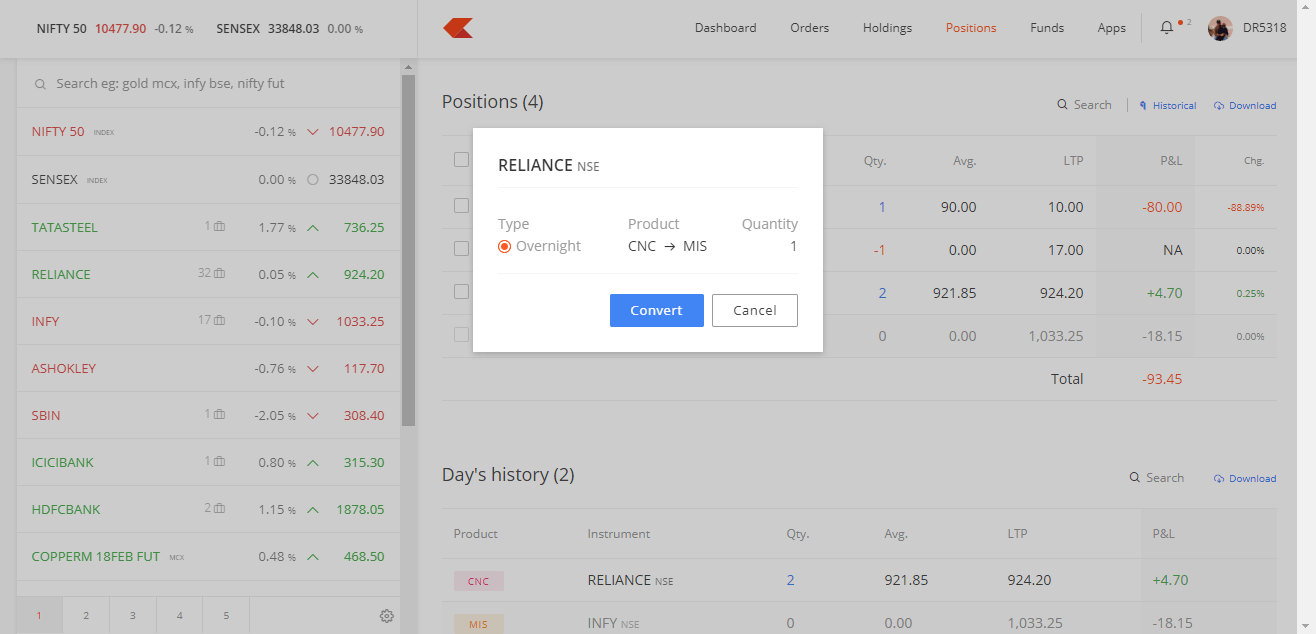Image resolution: width=1316 pixels, height=634 pixels.
Task: Switch to watchlist tab 4
Action: coord(179,616)
